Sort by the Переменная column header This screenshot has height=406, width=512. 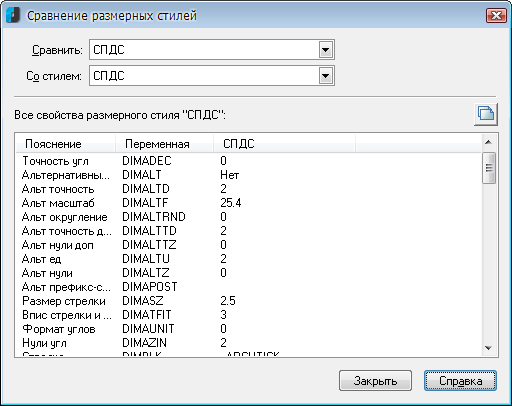click(x=164, y=144)
